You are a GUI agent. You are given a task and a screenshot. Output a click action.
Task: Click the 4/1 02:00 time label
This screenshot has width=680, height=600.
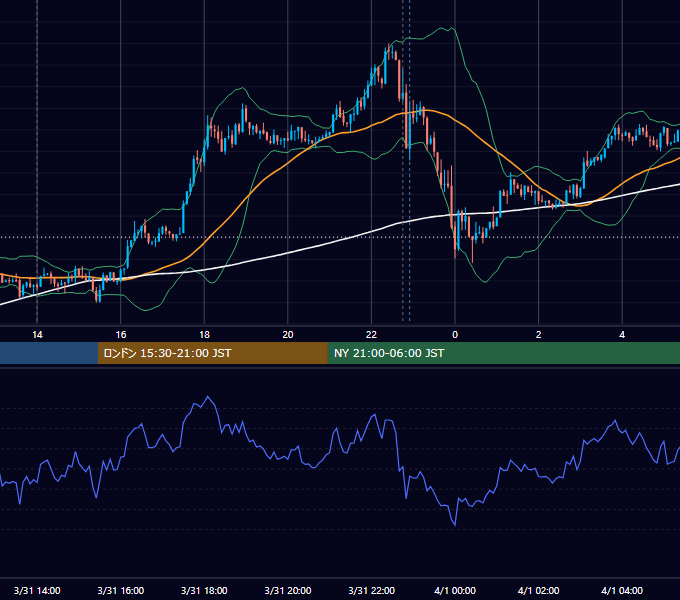click(539, 590)
